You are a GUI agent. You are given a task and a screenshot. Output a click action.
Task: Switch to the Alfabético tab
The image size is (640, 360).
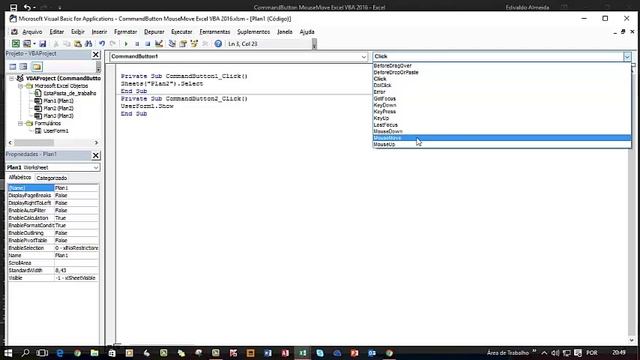20,178
